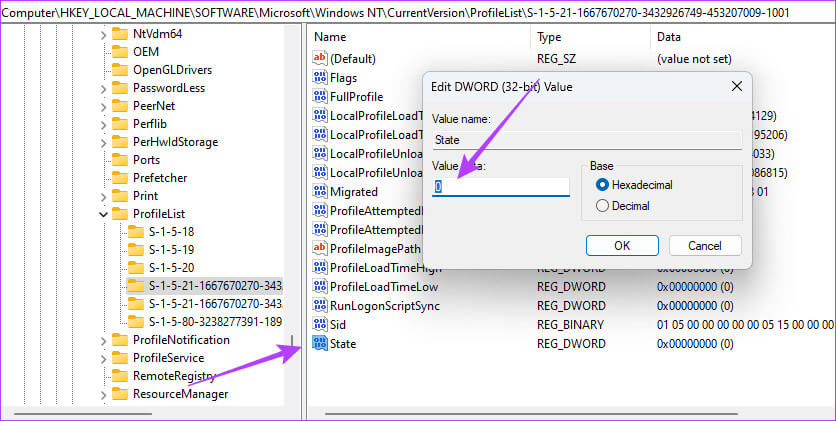Click the Flags DWORD value icon
836x421 pixels.
[x=320, y=78]
